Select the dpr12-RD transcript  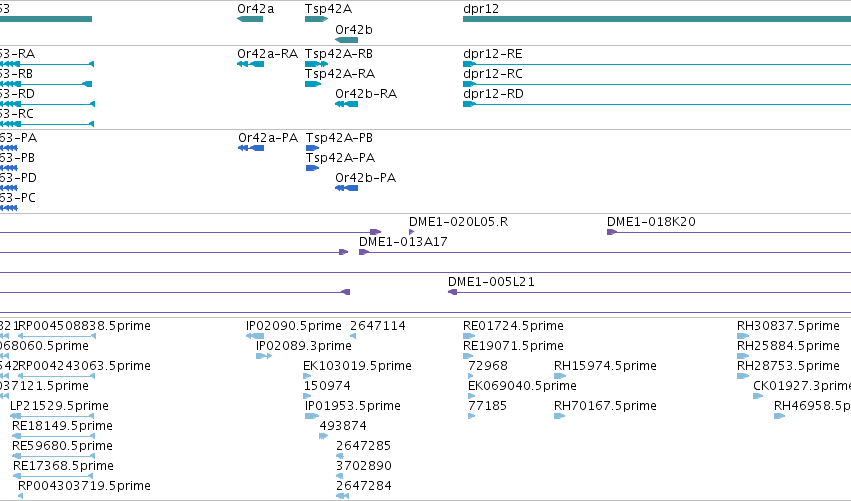coord(657,104)
